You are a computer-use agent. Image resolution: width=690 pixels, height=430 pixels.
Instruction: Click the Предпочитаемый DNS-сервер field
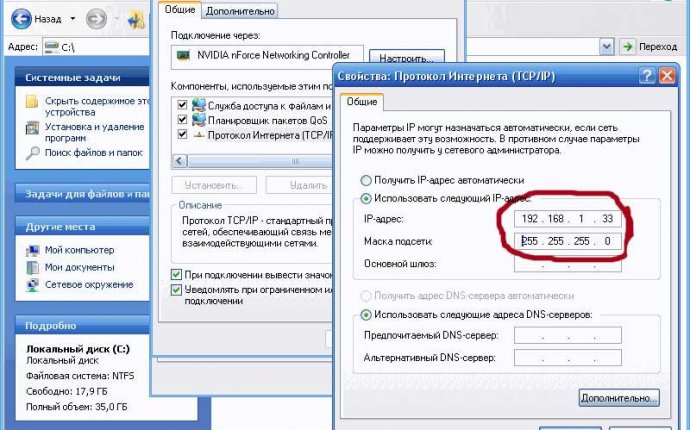pos(568,335)
